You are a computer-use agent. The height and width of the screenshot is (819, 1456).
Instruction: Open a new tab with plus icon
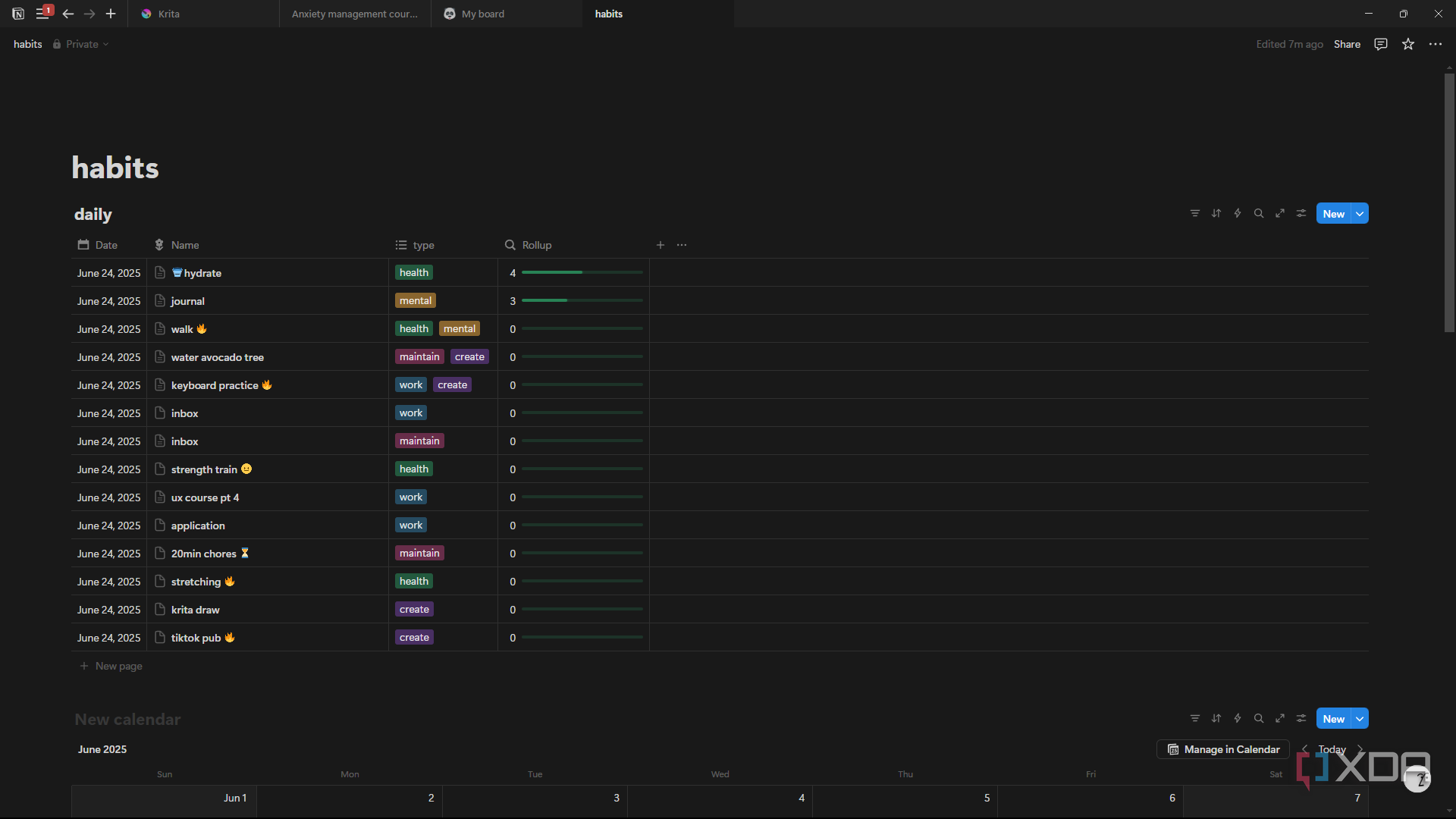click(x=111, y=14)
